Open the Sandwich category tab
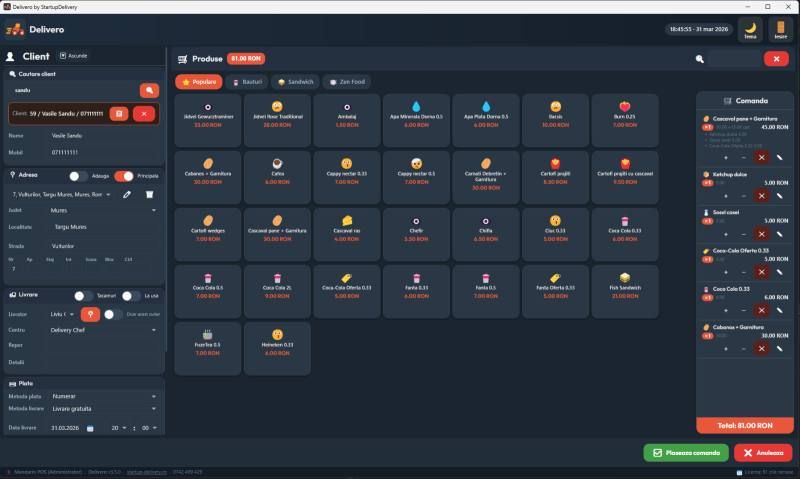 pyautogui.click(x=295, y=82)
